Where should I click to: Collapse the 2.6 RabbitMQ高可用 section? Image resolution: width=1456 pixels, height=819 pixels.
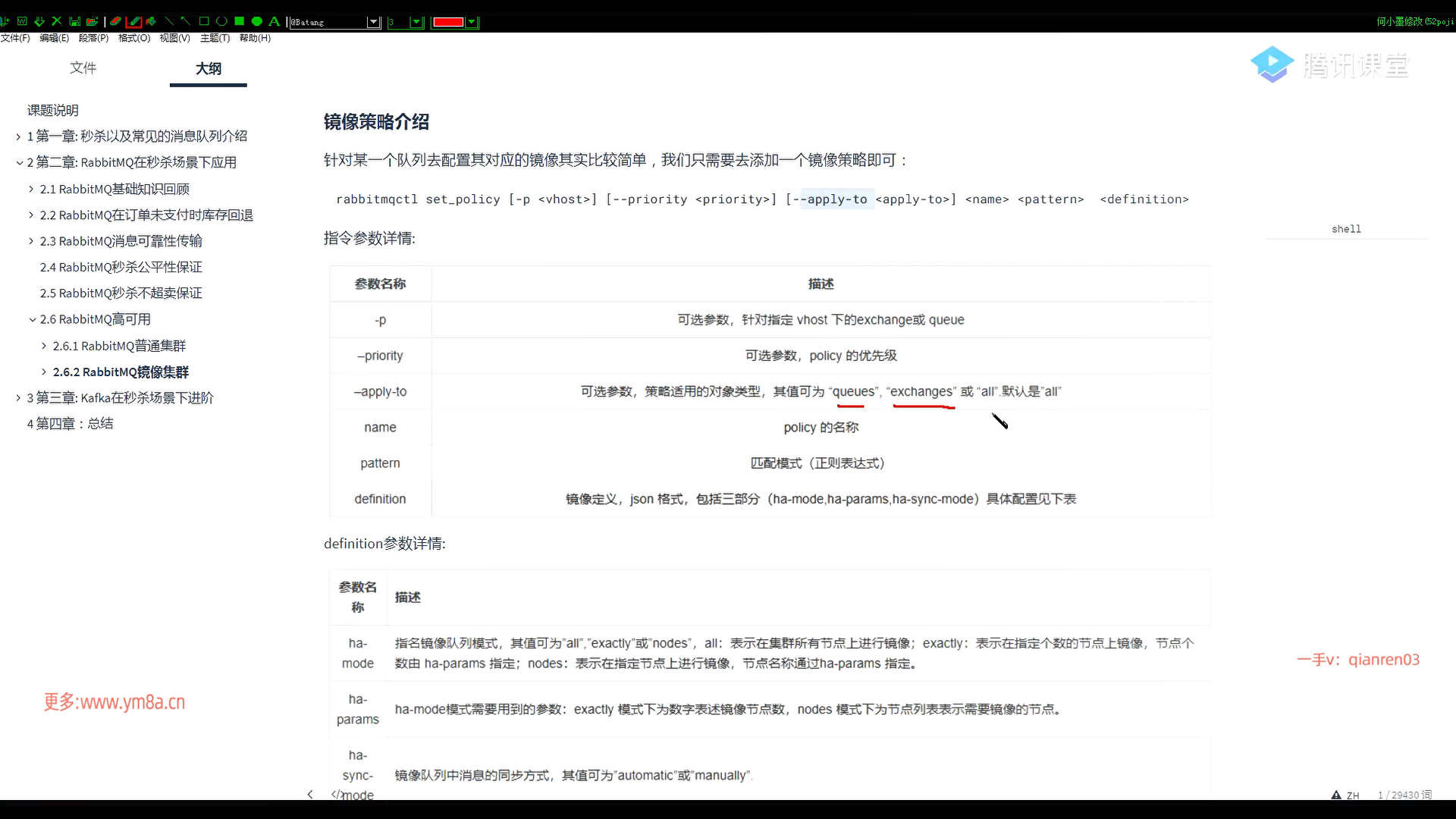(x=32, y=320)
